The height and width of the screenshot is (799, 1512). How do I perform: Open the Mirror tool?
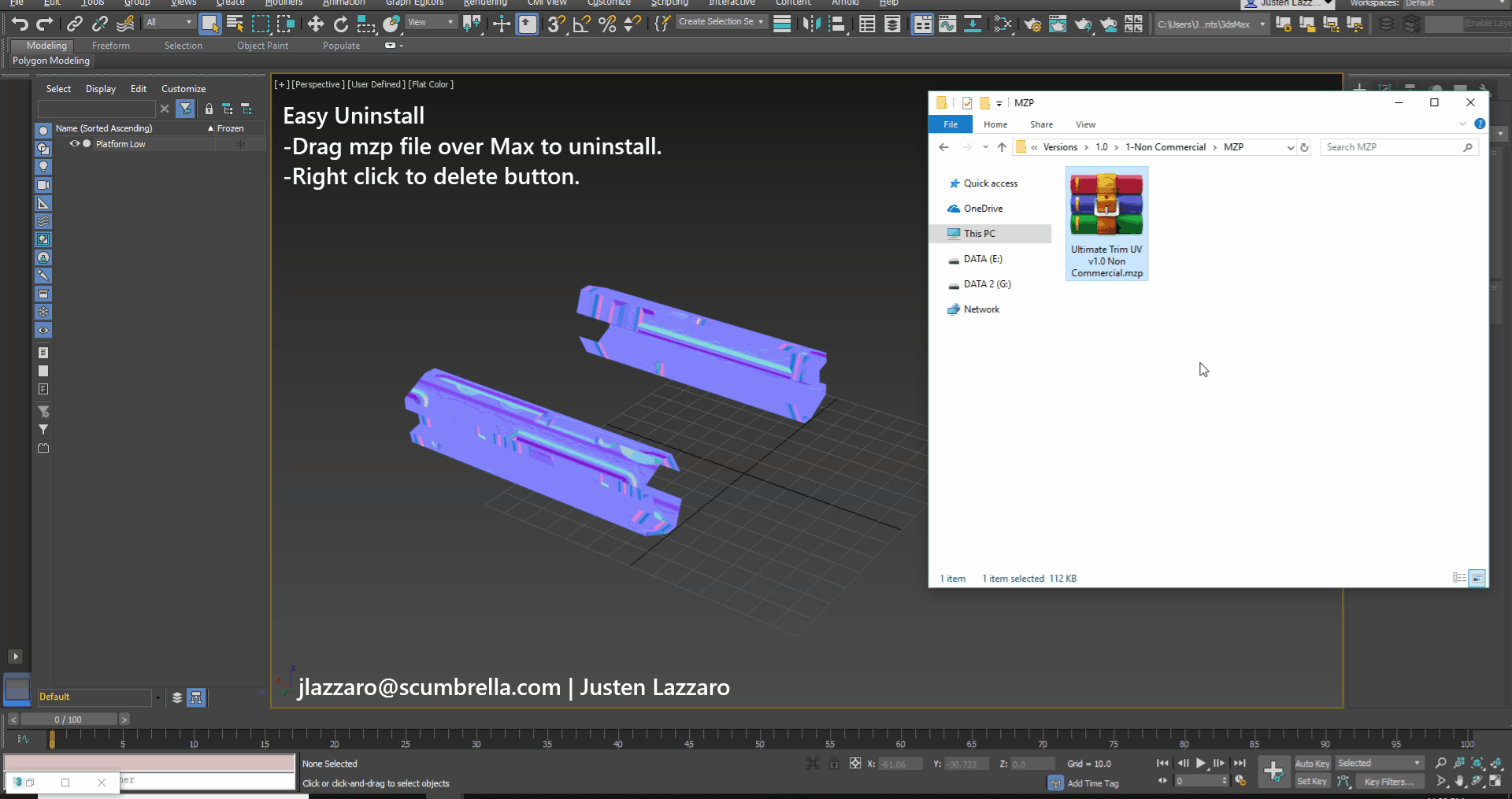[x=811, y=24]
